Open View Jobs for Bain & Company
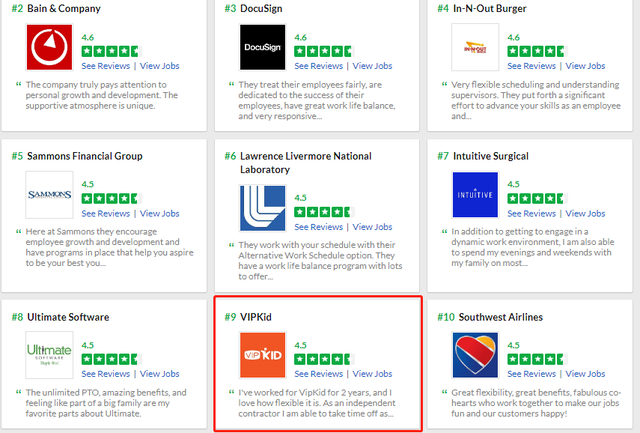Screen dimensions: 640x433 click(160, 66)
